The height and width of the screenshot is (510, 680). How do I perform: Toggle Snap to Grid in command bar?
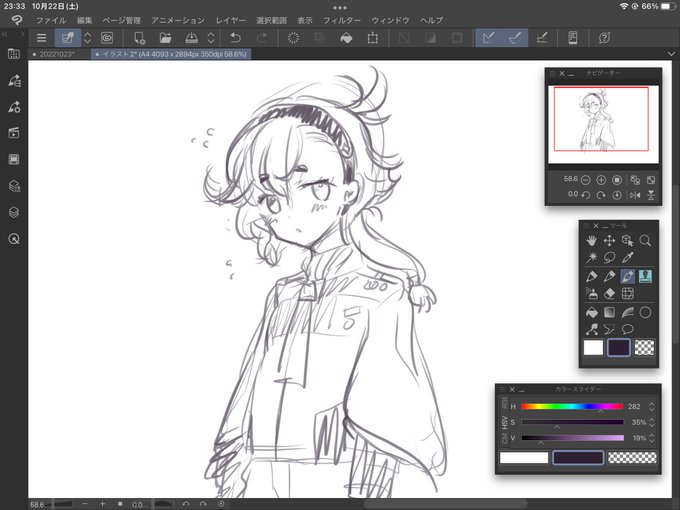tap(542, 38)
